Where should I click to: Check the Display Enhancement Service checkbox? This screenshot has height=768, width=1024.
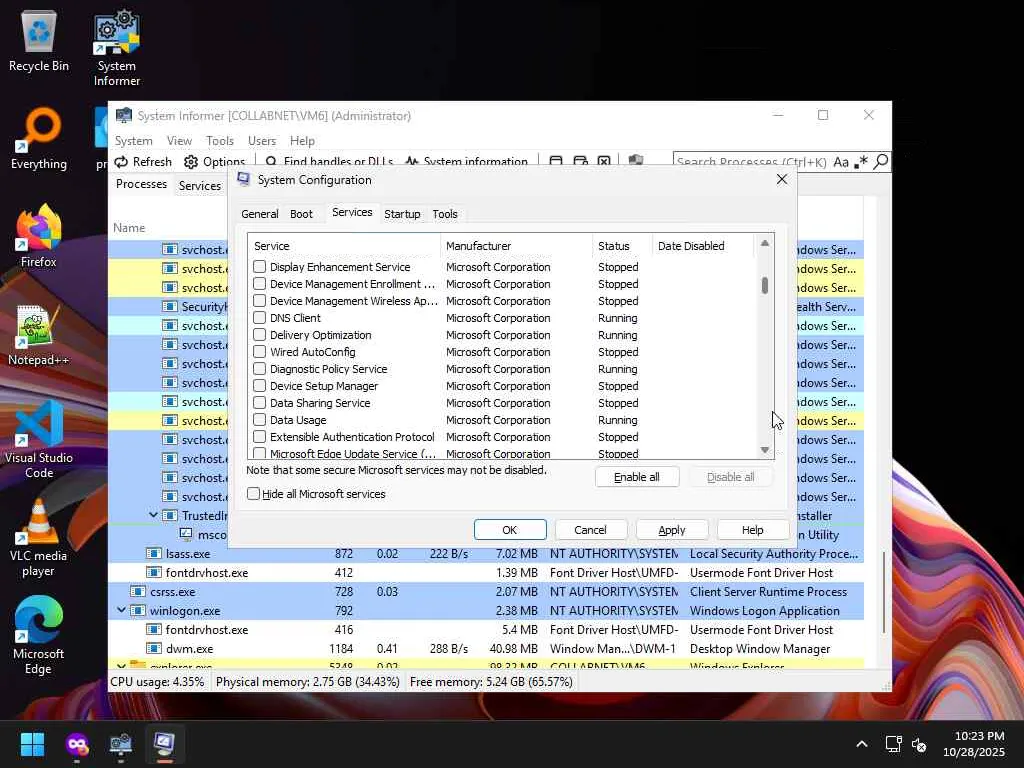pos(259,266)
